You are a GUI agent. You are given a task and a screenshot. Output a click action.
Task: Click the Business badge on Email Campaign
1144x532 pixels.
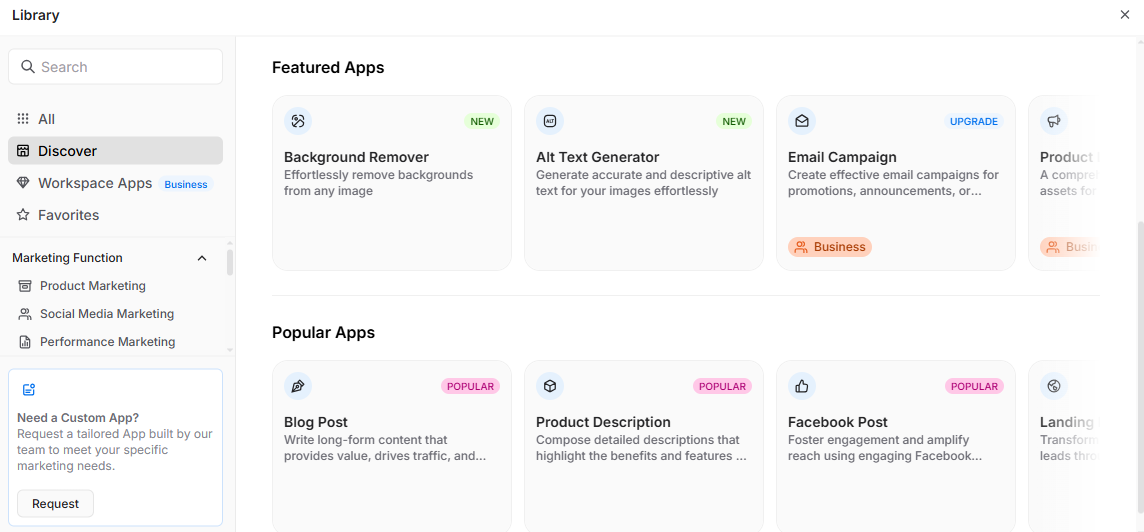pyautogui.click(x=830, y=247)
